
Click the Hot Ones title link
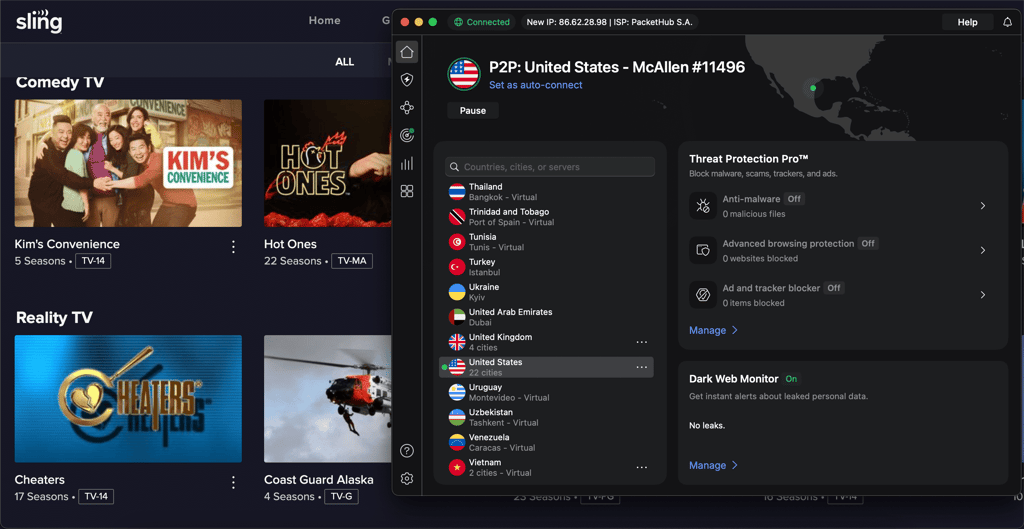coord(290,244)
